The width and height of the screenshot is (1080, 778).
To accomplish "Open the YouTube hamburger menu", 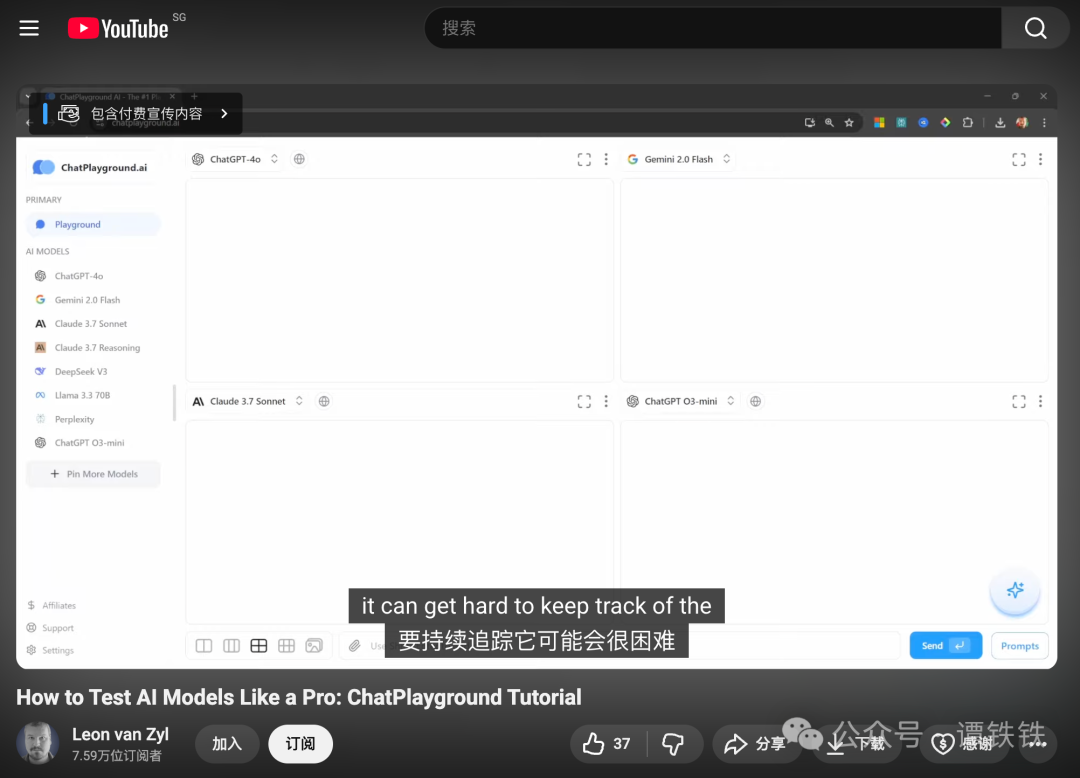I will [29, 28].
